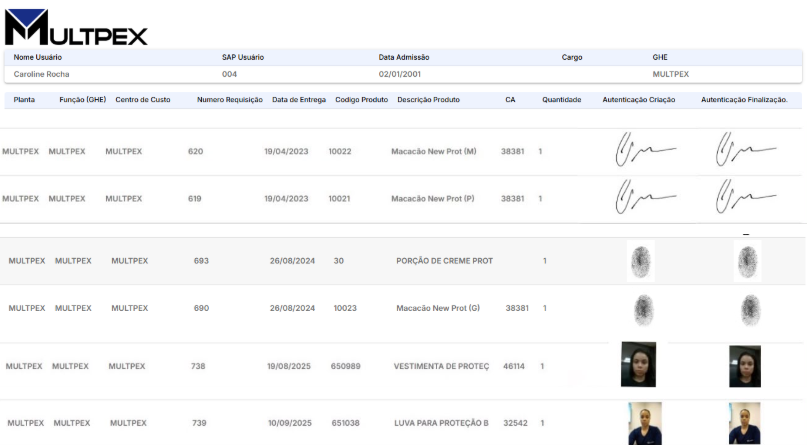View finalization fingerprint for requisition 690

pyautogui.click(x=750, y=310)
